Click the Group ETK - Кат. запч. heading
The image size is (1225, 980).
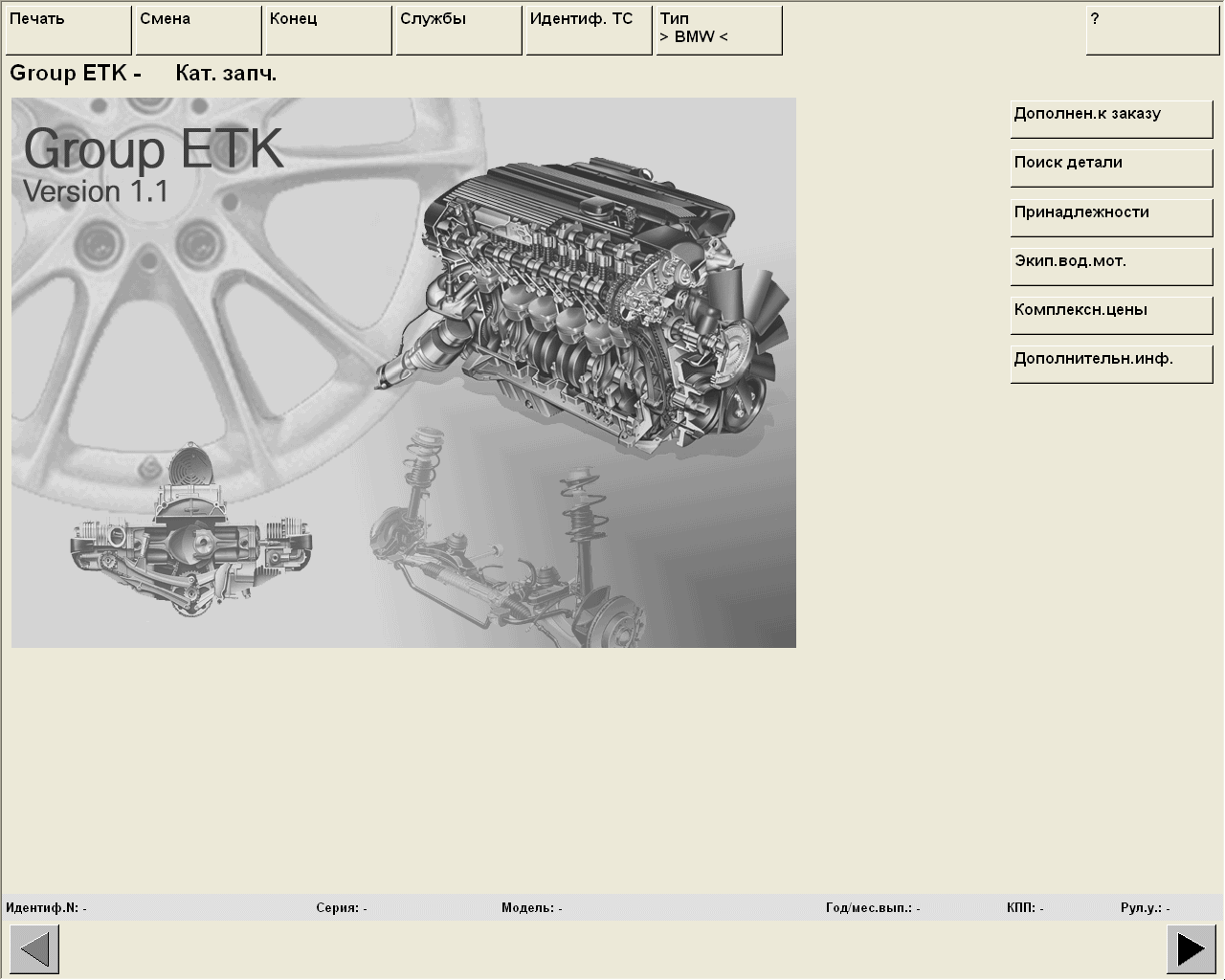[x=144, y=74]
